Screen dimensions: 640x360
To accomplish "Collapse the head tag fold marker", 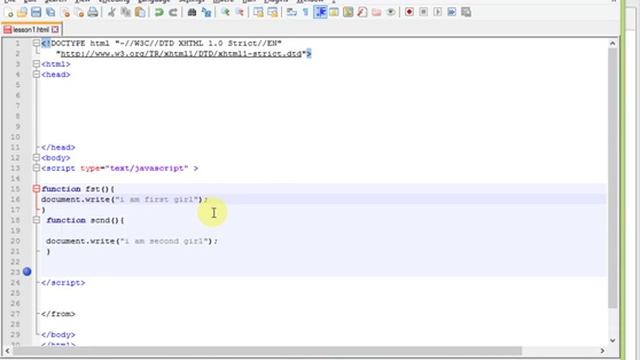I will [x=36, y=74].
